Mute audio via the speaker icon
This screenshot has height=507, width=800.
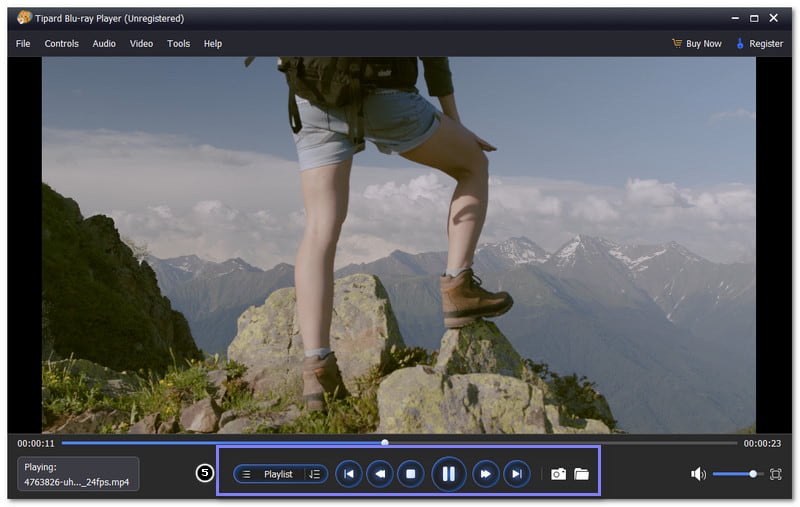coord(698,474)
